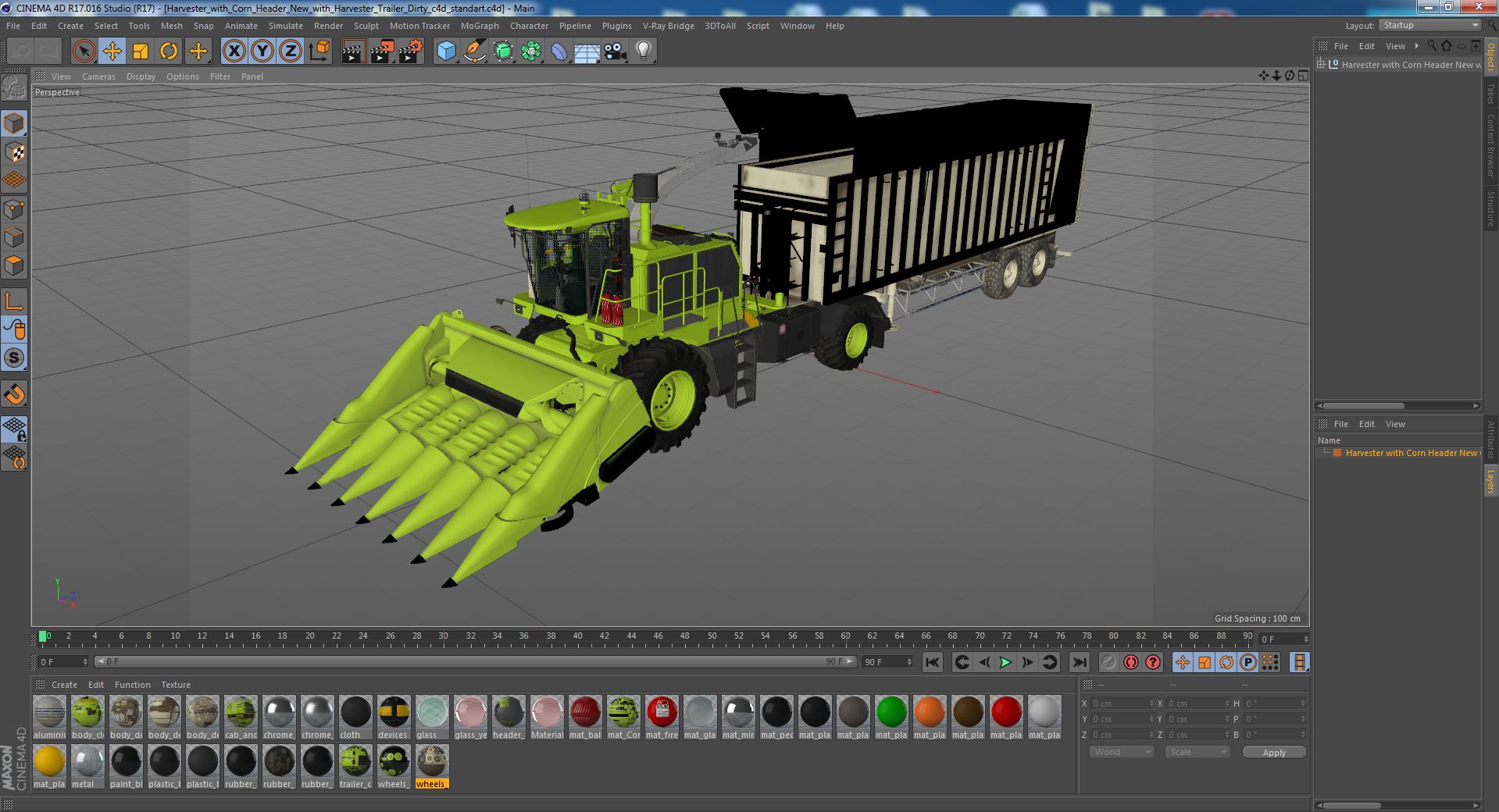Screen dimensions: 1499x812
Task: Open the Simulate menu
Action: click(286, 26)
